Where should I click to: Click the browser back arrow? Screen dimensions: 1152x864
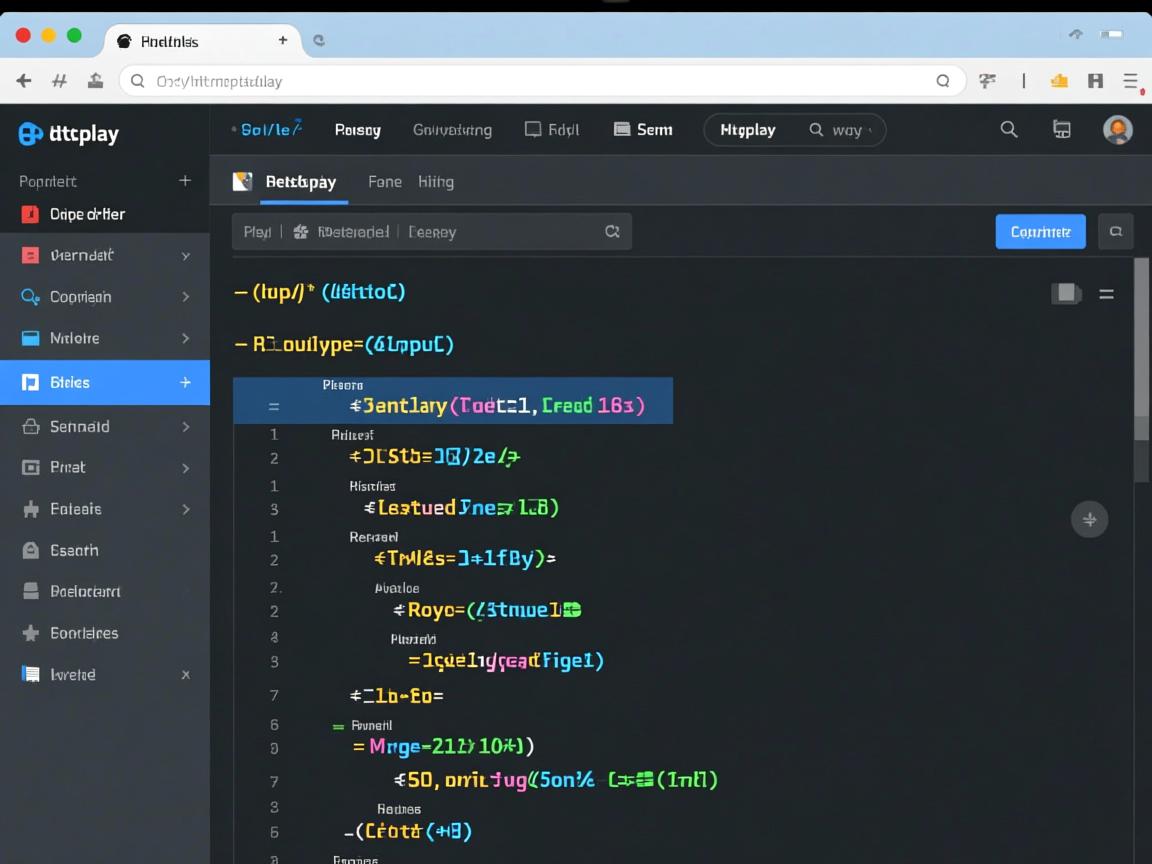pyautogui.click(x=24, y=81)
